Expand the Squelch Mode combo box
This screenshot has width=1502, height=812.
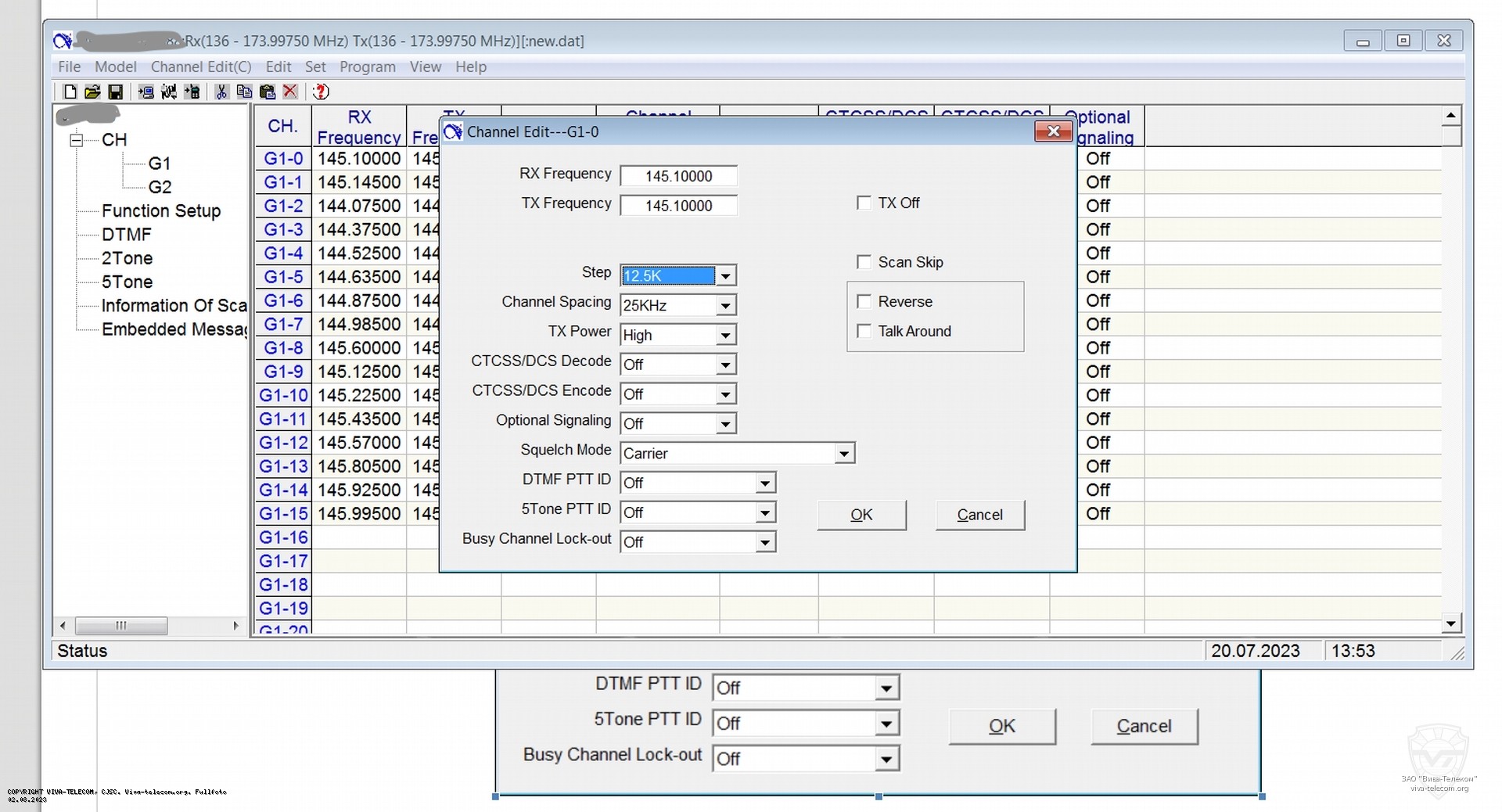click(x=843, y=454)
